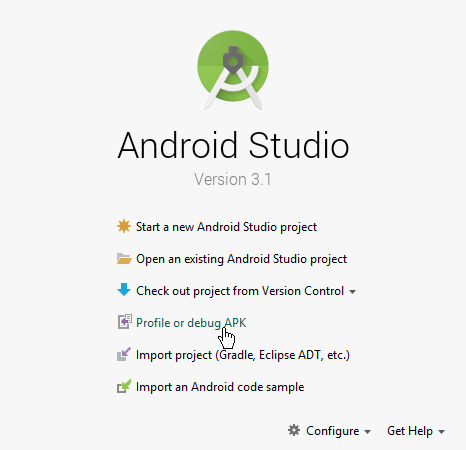
Task: Select Import project (Gradle, Eclipse ADT, etc.)
Action: [x=243, y=355]
